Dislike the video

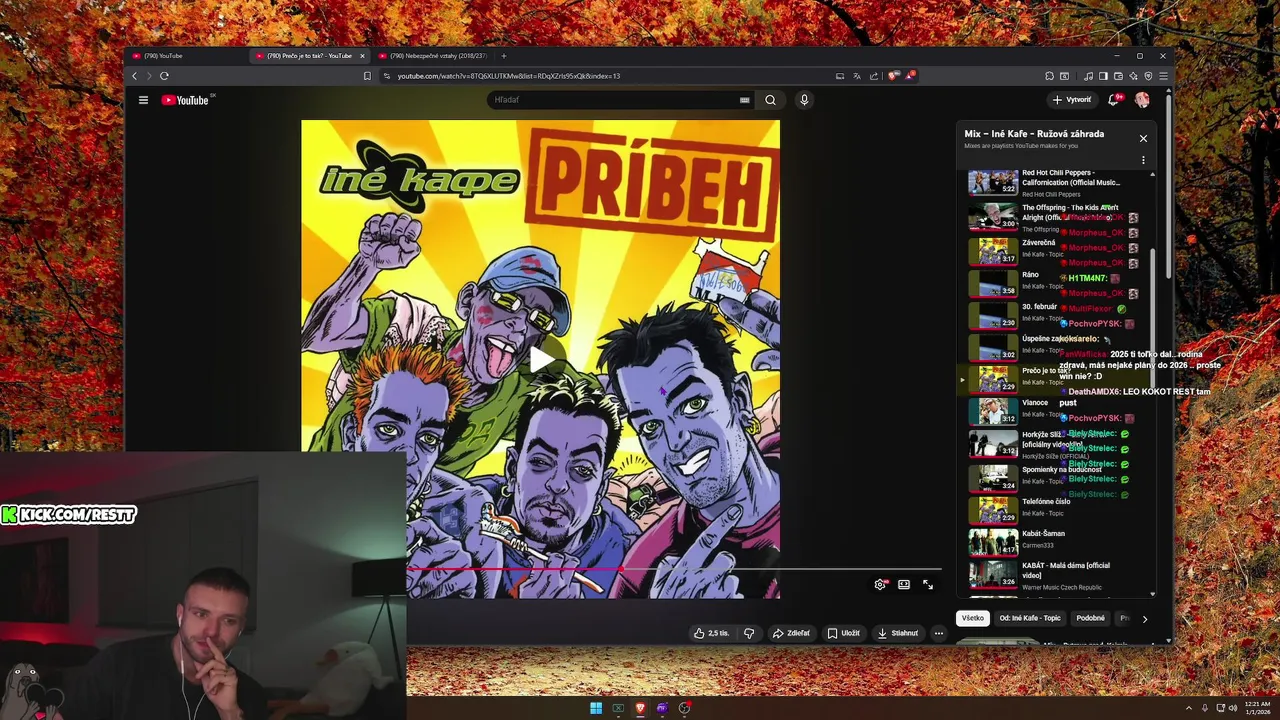click(749, 633)
